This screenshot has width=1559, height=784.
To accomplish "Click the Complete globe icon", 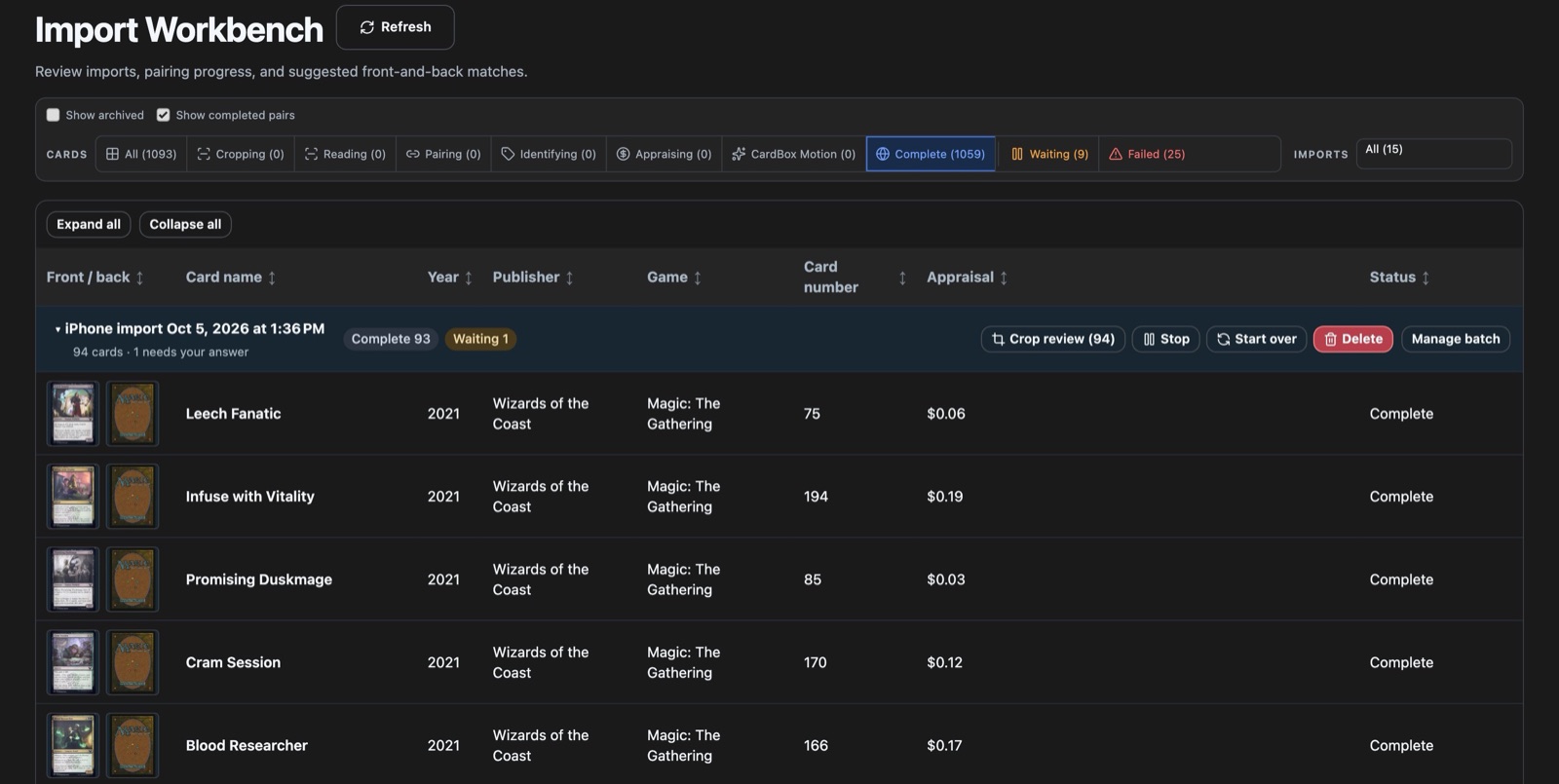I will coord(883,154).
